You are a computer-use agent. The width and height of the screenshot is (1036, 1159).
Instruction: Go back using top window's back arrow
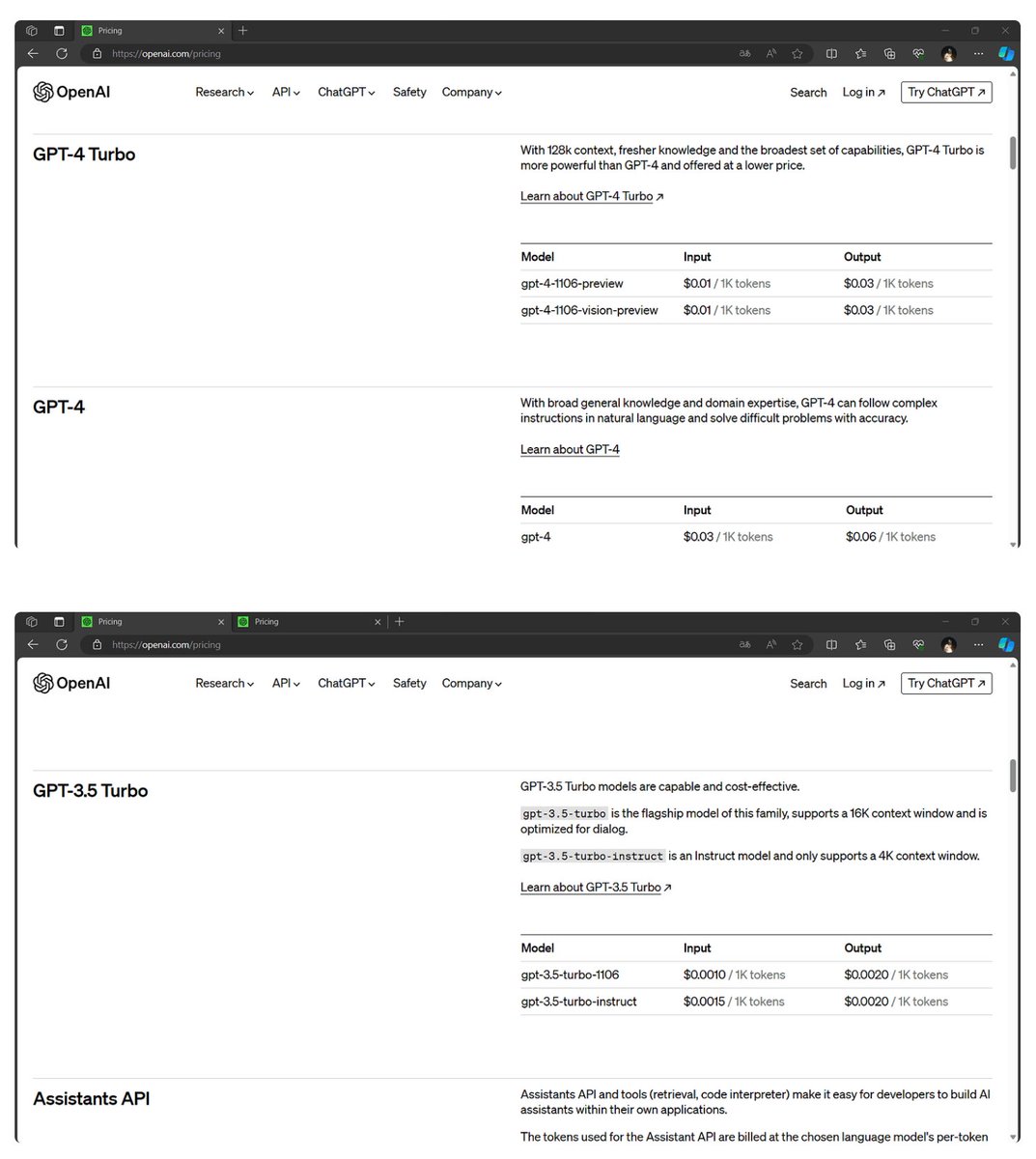pyautogui.click(x=33, y=54)
